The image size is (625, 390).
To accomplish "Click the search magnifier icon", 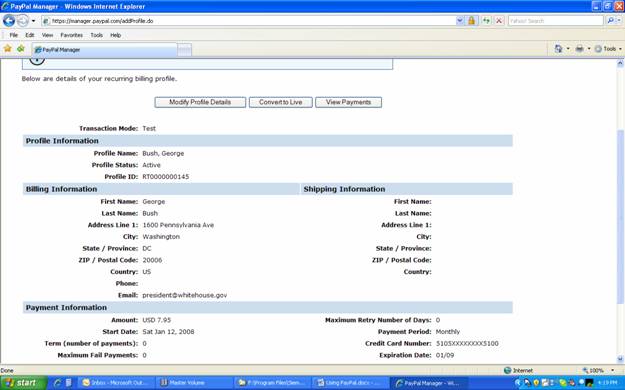I will [x=610, y=21].
